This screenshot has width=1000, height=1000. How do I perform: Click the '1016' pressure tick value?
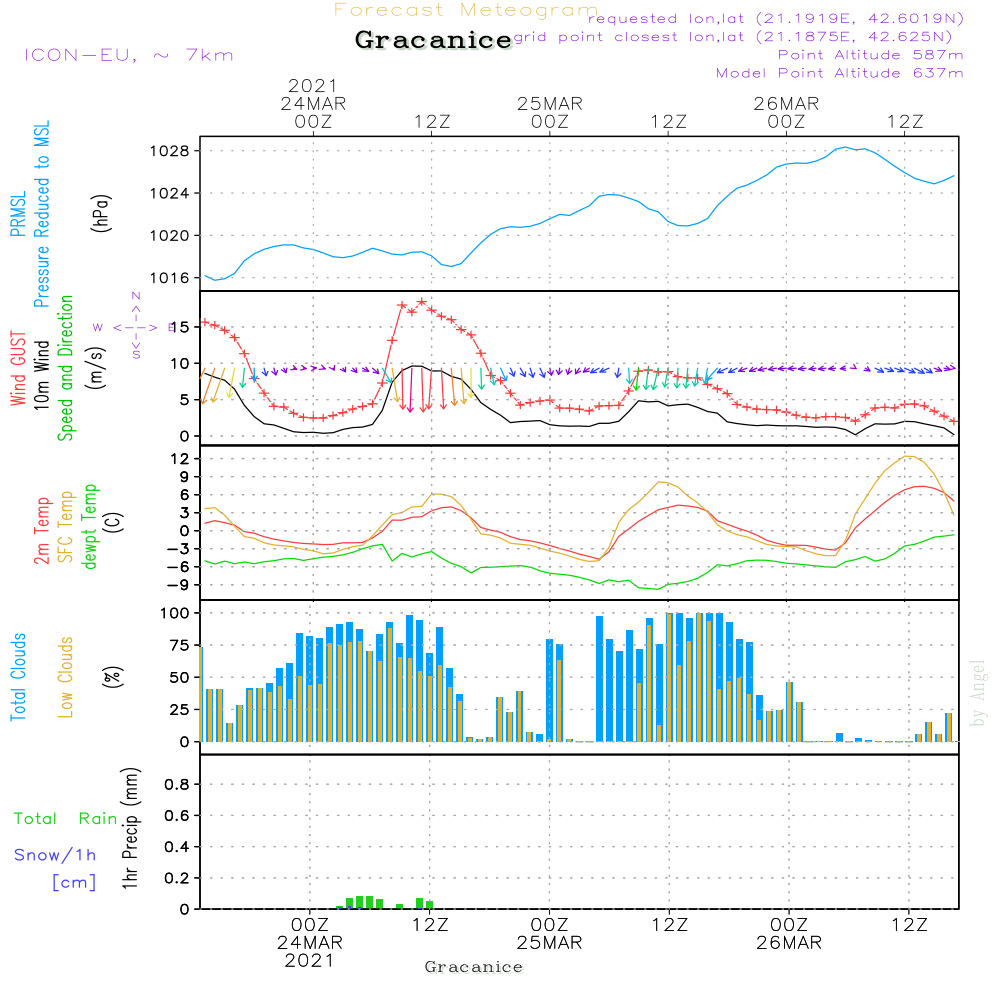(170, 277)
